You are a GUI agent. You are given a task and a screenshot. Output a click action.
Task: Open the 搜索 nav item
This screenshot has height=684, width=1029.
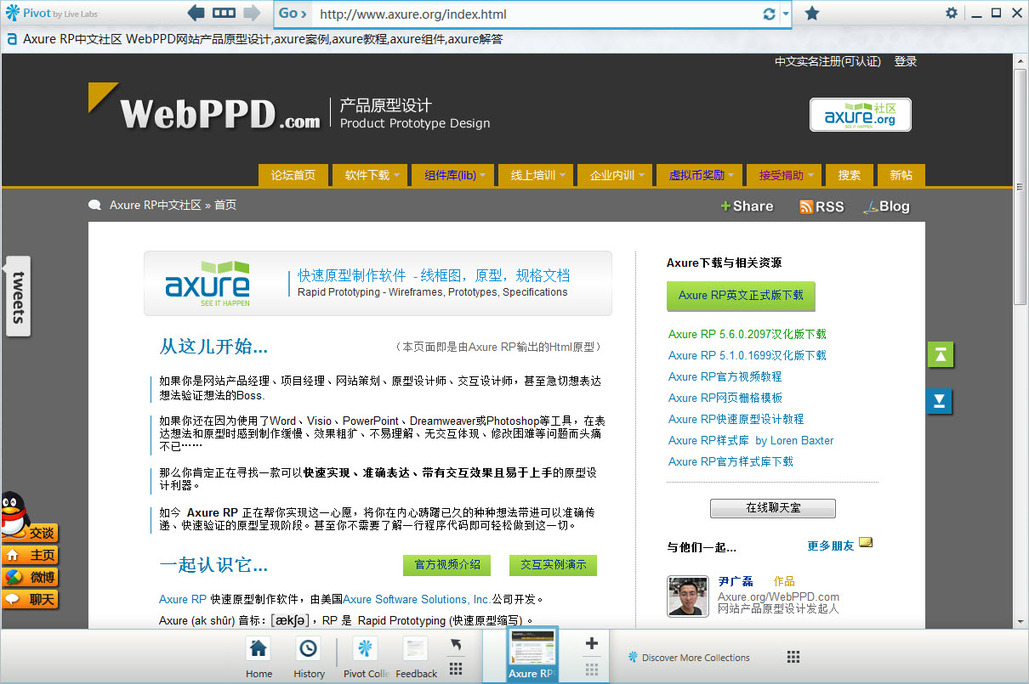tap(849, 175)
